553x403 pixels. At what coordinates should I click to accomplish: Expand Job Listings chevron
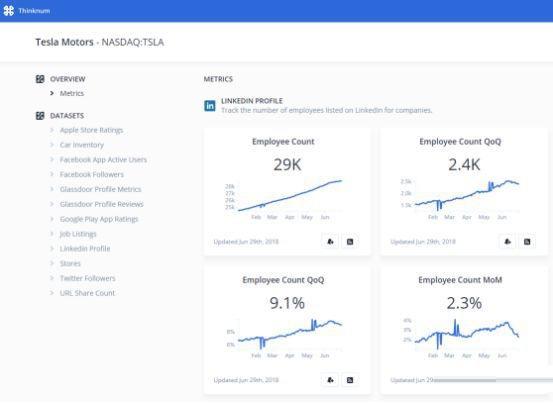52,234
